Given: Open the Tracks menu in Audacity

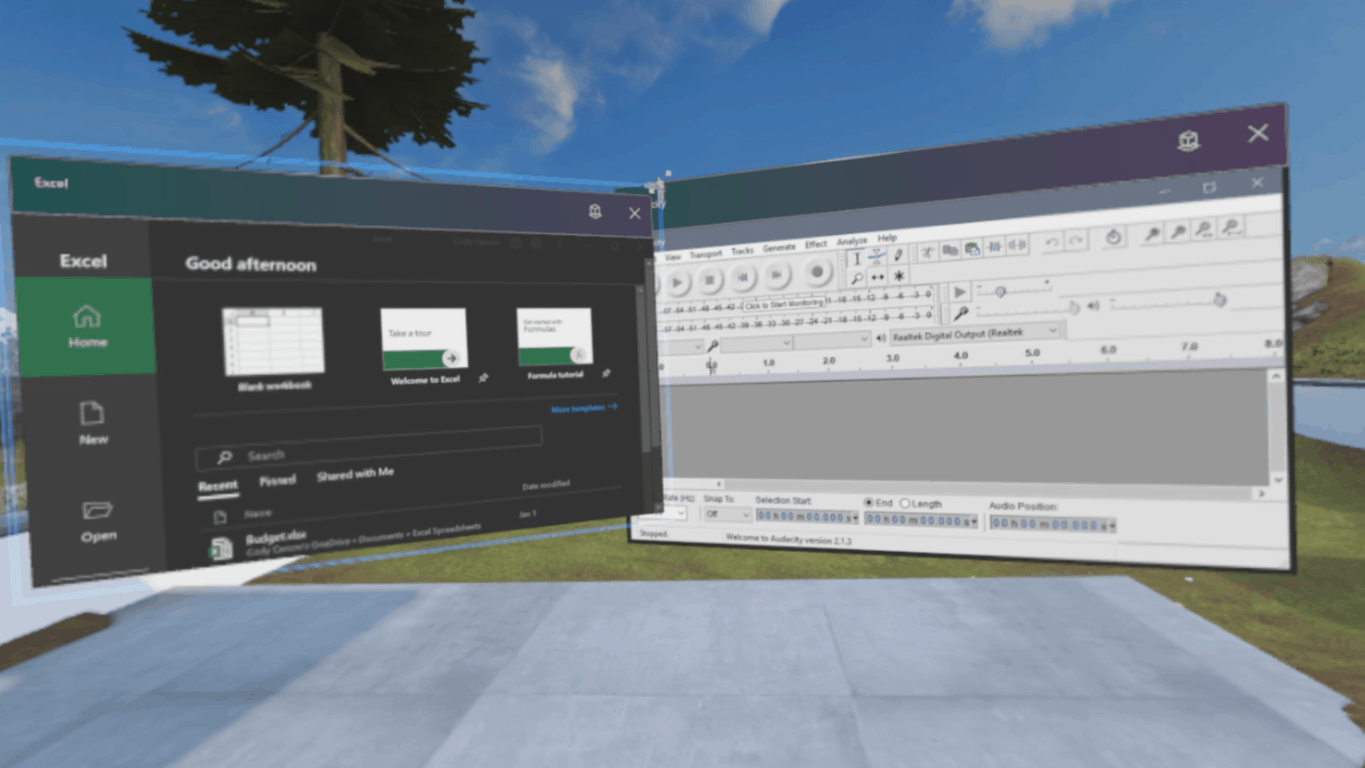Looking at the screenshot, I should tap(742, 251).
